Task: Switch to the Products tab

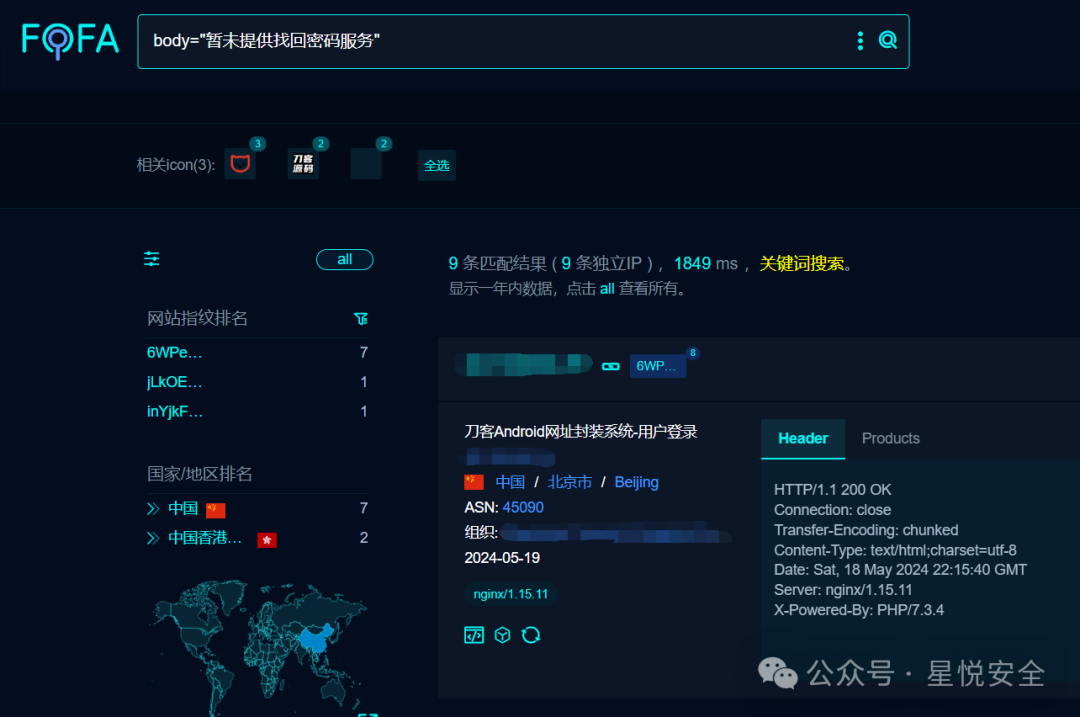Action: pyautogui.click(x=891, y=439)
